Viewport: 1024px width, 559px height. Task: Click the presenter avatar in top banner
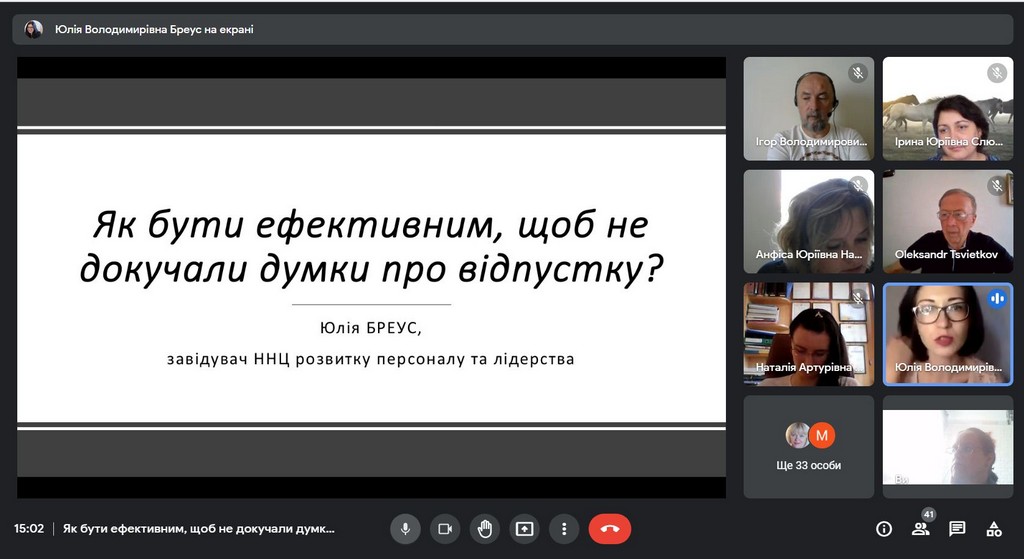click(x=34, y=30)
